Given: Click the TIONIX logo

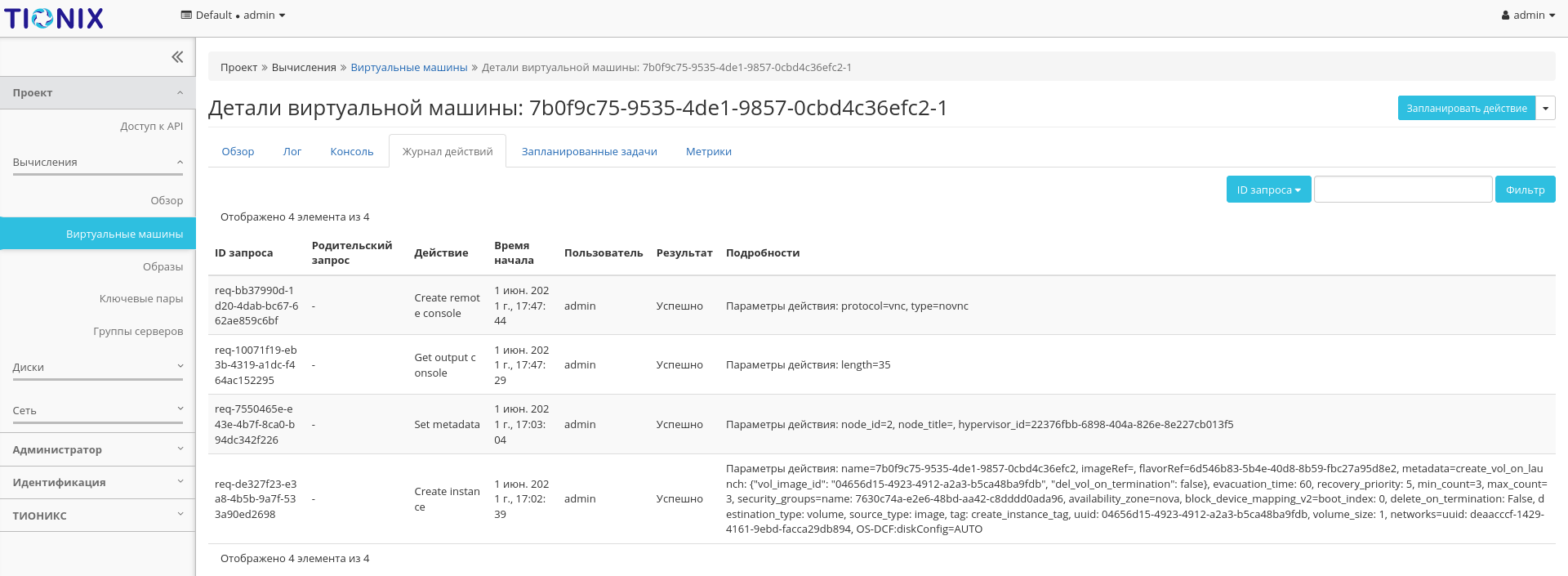Looking at the screenshot, I should click(x=54, y=18).
